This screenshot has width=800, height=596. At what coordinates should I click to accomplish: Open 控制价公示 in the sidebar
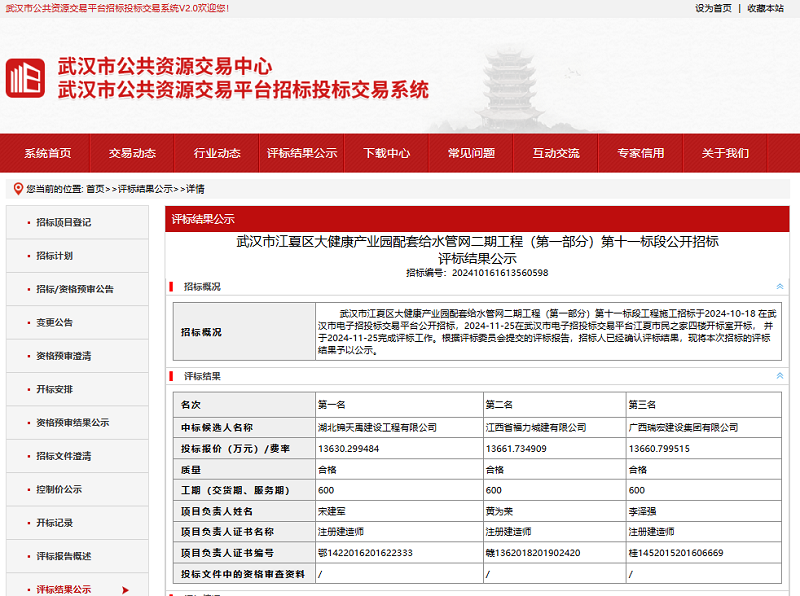[x=59, y=489]
